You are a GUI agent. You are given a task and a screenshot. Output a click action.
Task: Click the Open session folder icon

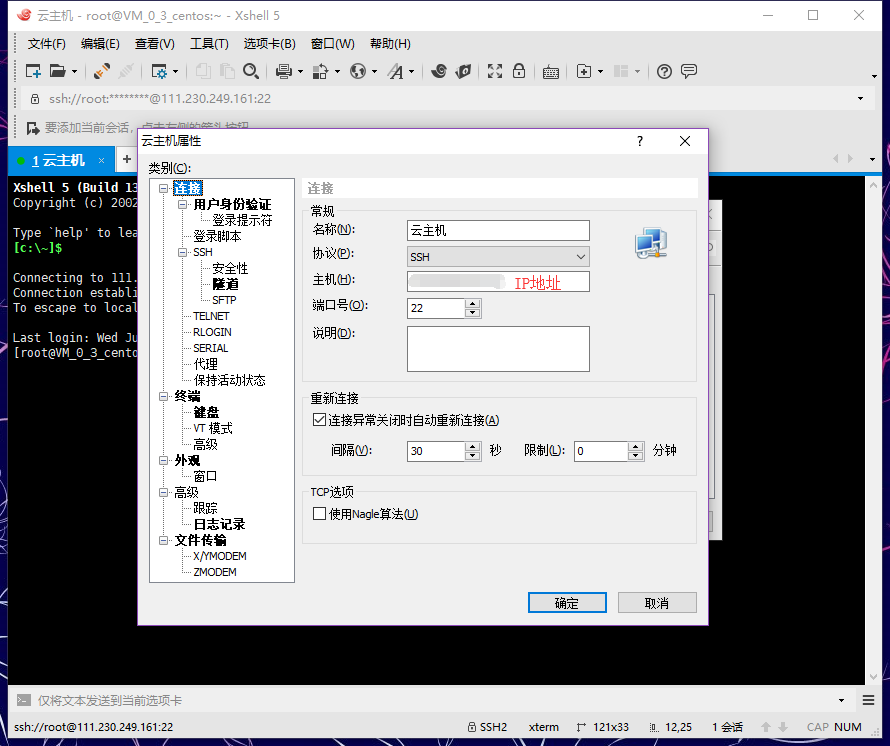coord(57,72)
